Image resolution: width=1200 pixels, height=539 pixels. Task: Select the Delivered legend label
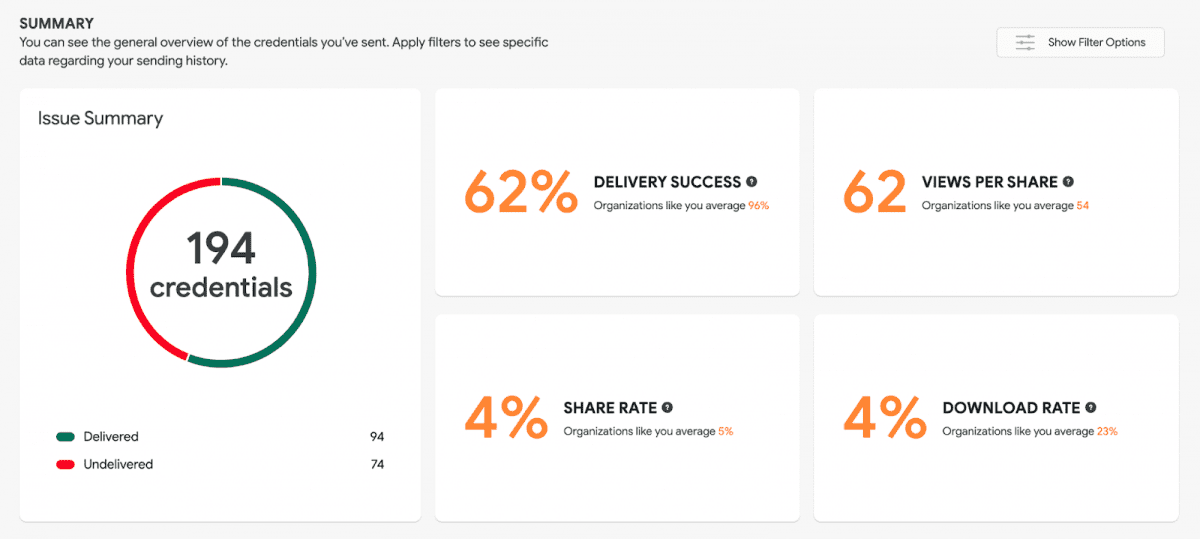pos(111,437)
